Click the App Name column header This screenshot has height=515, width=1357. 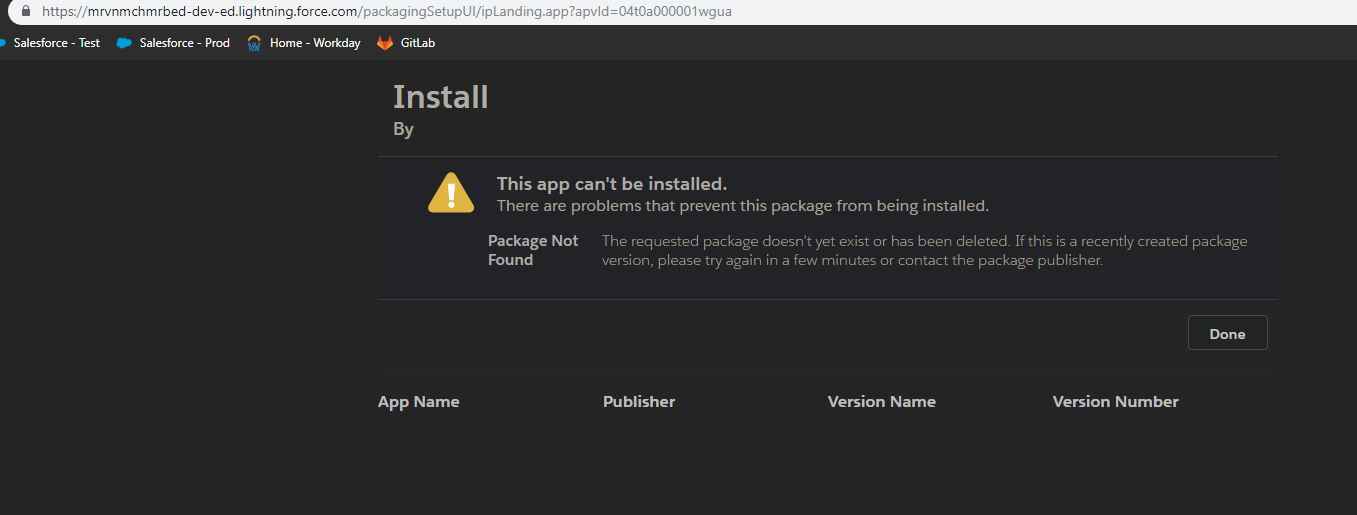419,401
